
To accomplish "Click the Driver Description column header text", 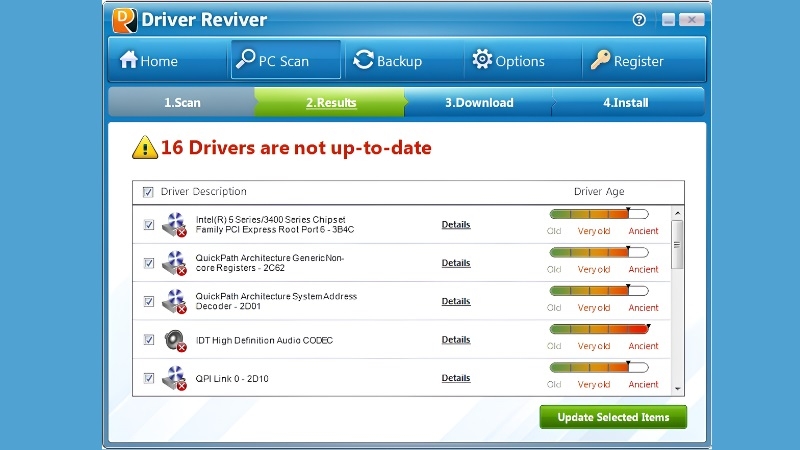I will click(204, 191).
